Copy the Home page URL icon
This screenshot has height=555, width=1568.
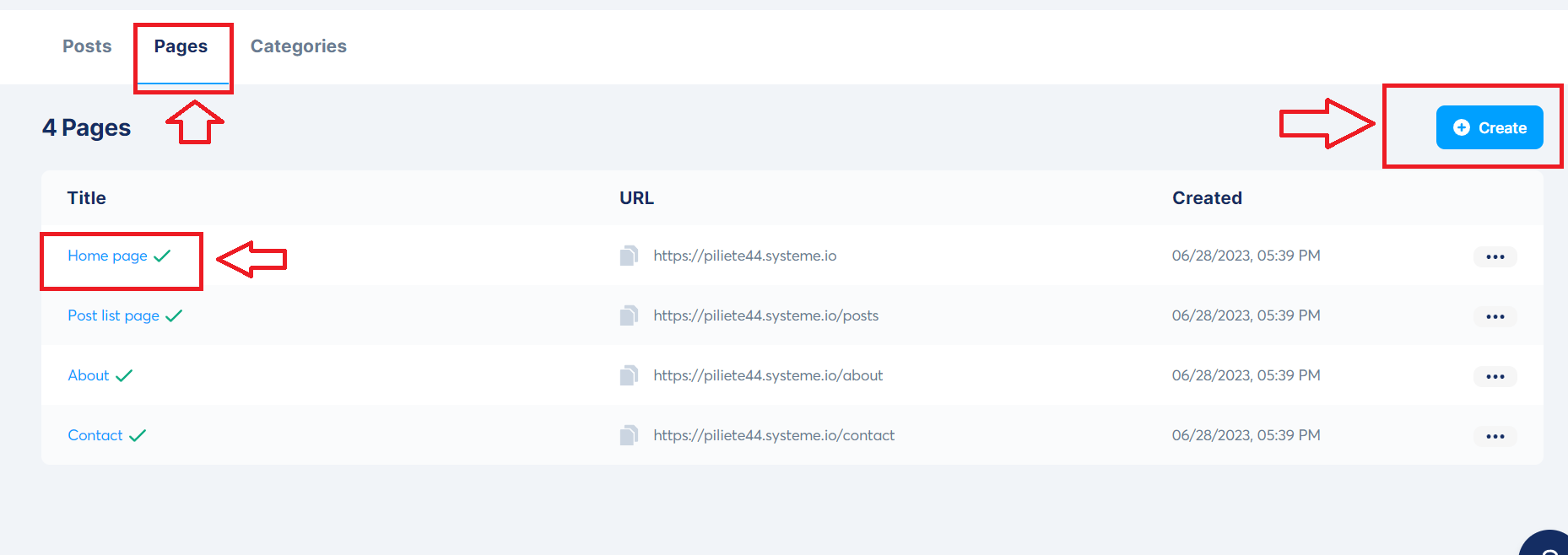pos(629,256)
